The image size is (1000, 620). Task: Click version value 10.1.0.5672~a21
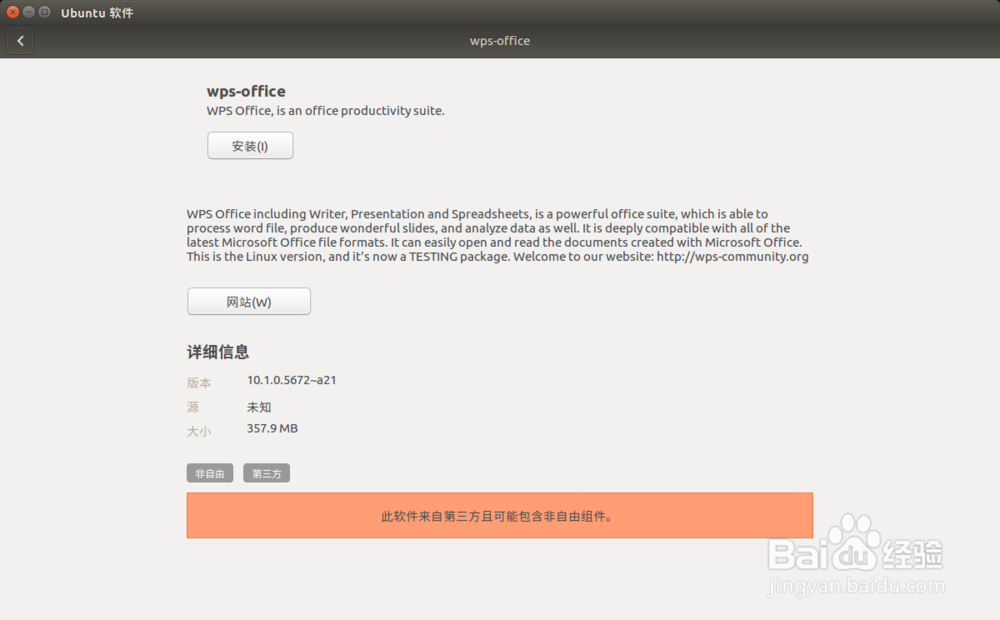click(291, 380)
